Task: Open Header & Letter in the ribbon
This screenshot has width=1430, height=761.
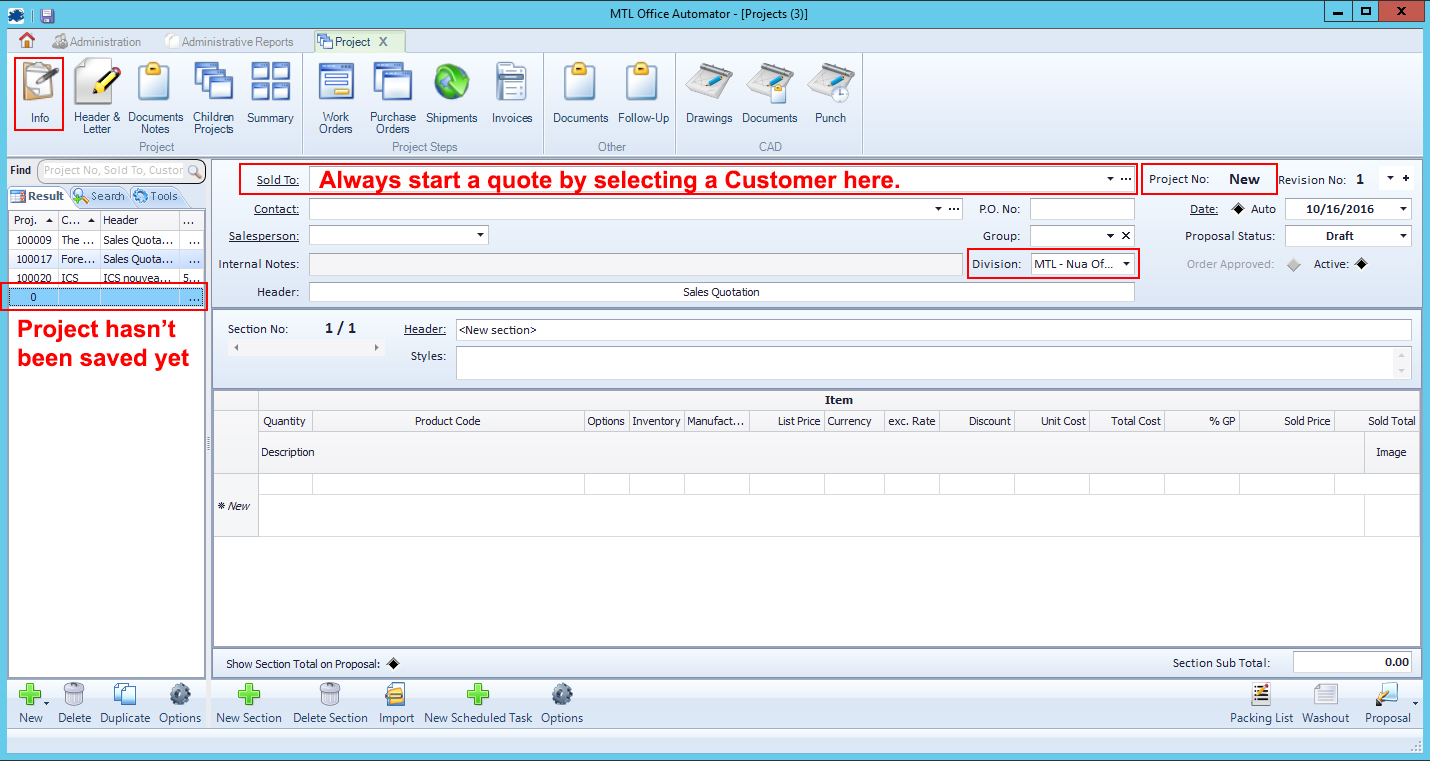Action: click(x=97, y=94)
